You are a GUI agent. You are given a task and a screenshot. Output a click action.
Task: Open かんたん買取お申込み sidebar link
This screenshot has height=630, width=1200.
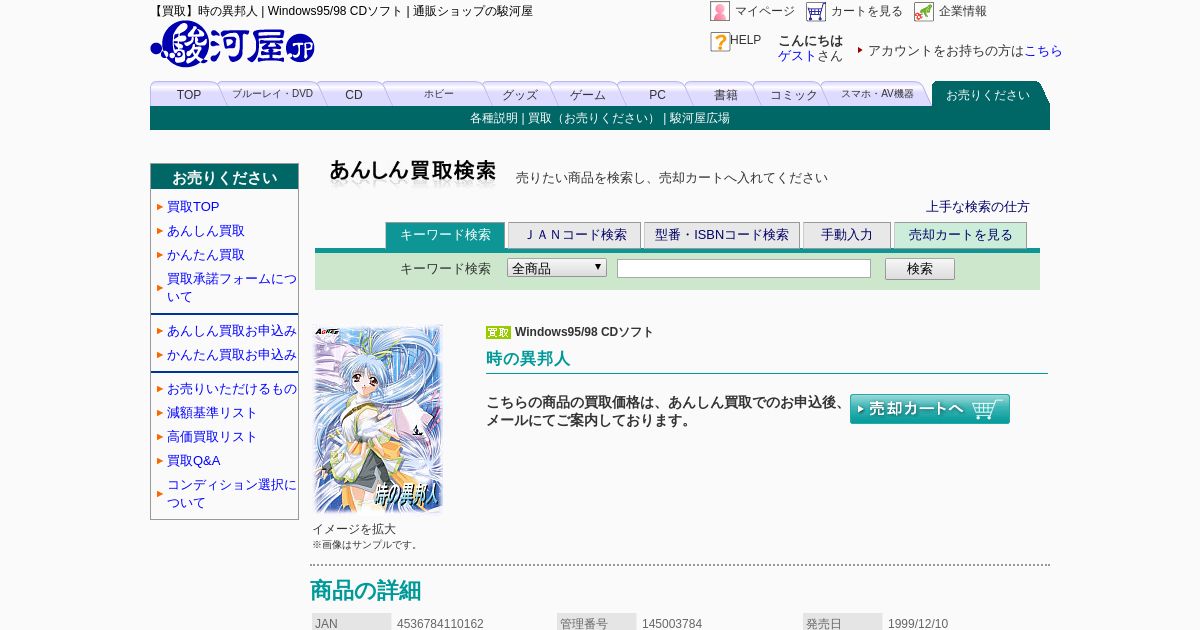(x=232, y=355)
